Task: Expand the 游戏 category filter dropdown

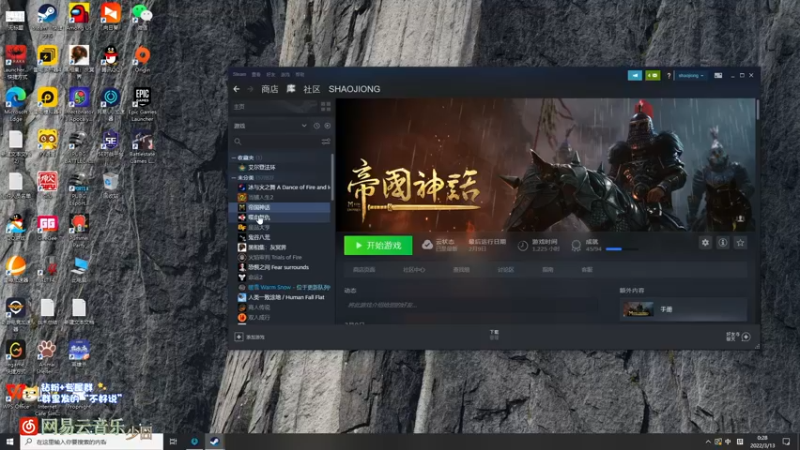Action: point(304,126)
